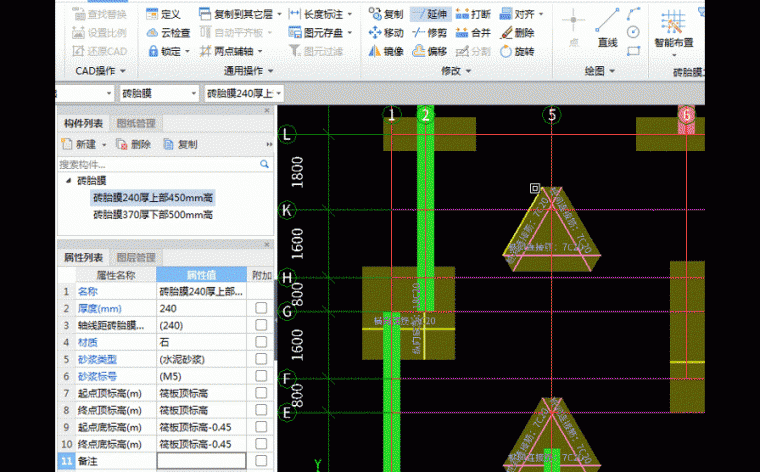This screenshot has height=472, width=760.
Task: Click the 镜像 (Mirror) tool
Action: (x=385, y=51)
